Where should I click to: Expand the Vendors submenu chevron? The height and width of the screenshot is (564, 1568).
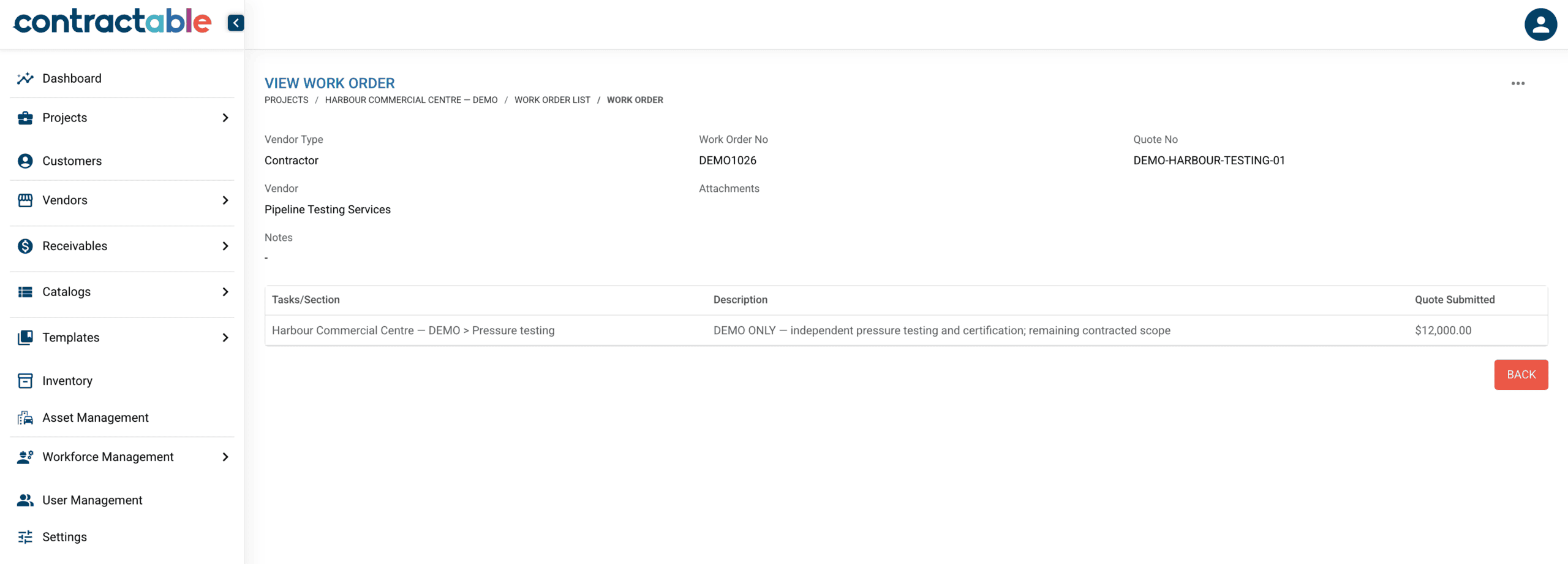(x=225, y=200)
